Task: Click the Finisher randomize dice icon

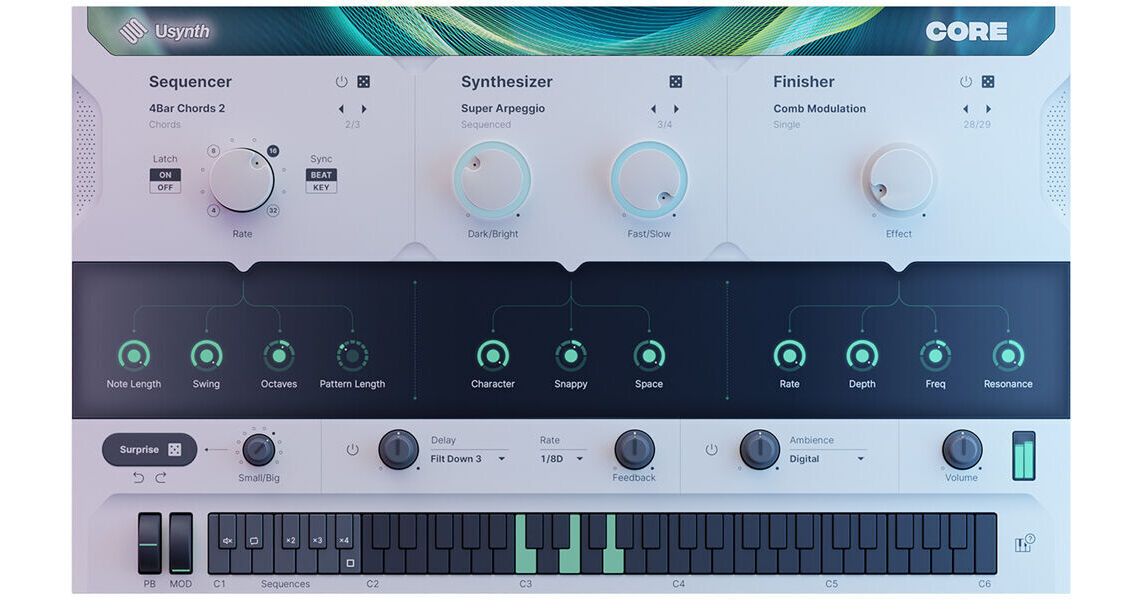Action: [x=988, y=81]
